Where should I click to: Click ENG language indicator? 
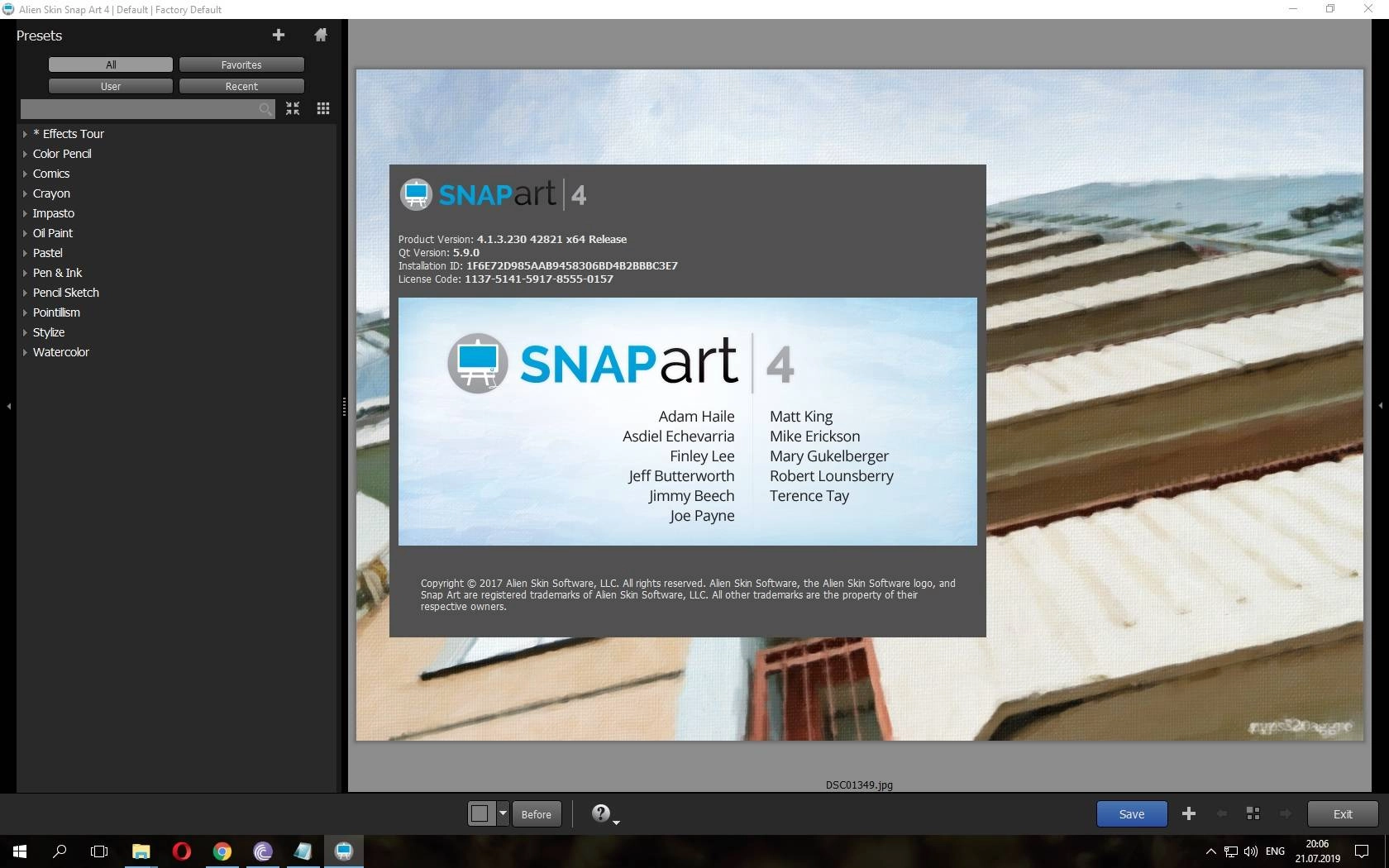[1275, 851]
